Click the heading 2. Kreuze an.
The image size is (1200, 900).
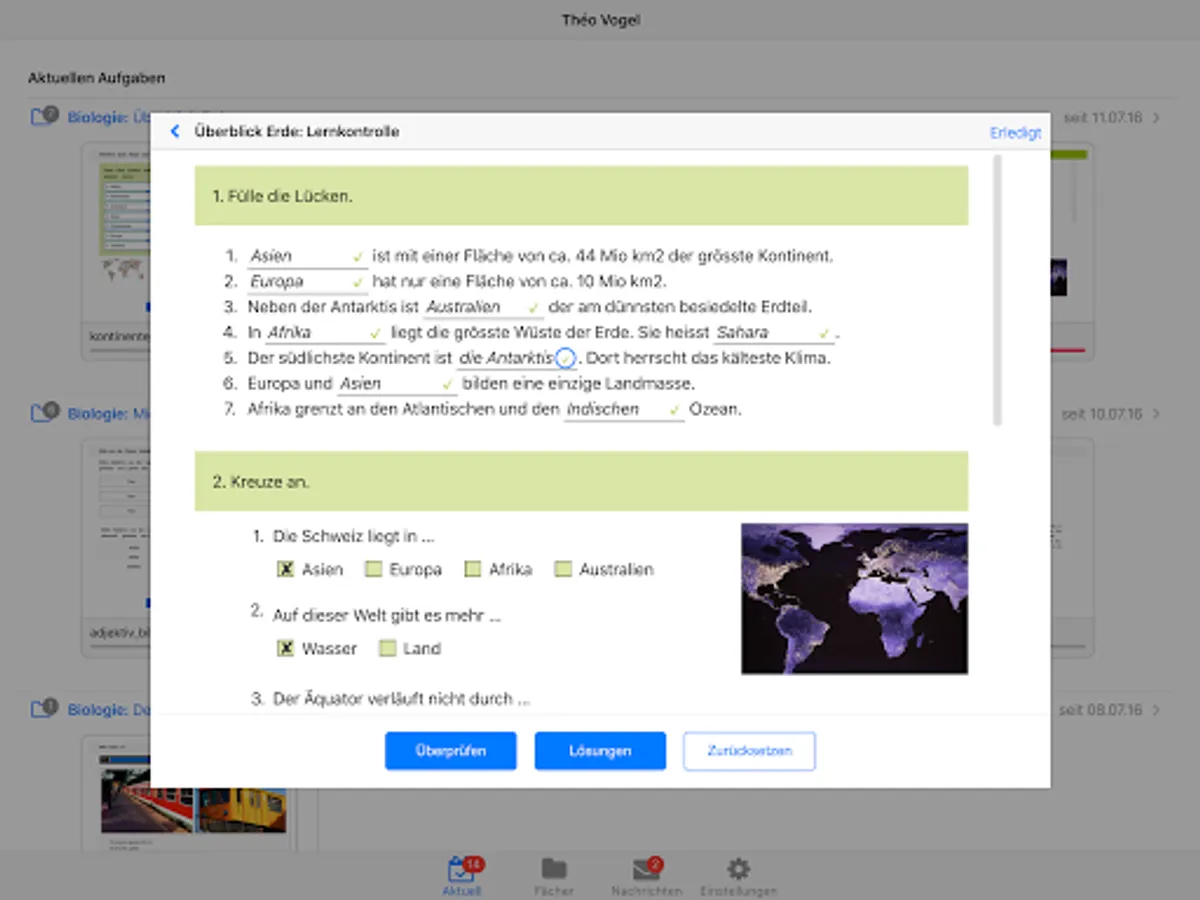(261, 481)
